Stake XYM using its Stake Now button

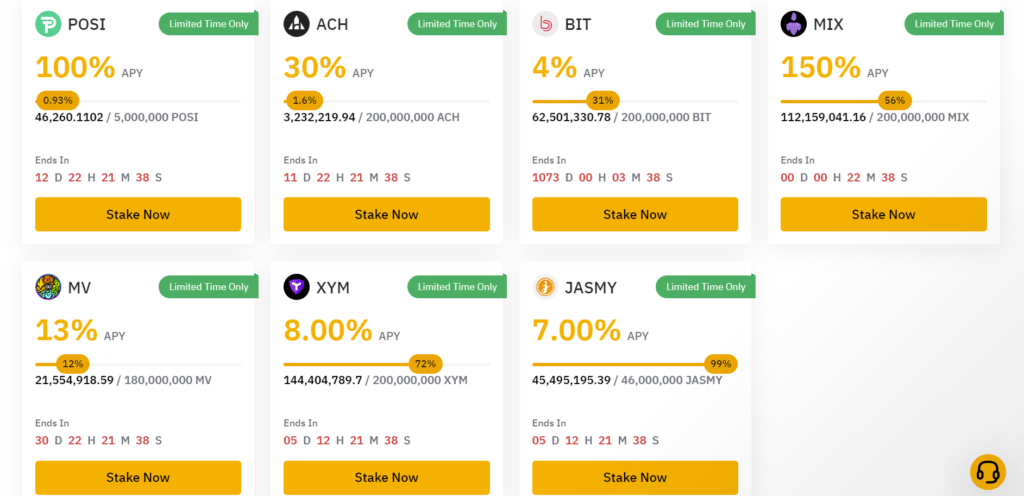[386, 477]
